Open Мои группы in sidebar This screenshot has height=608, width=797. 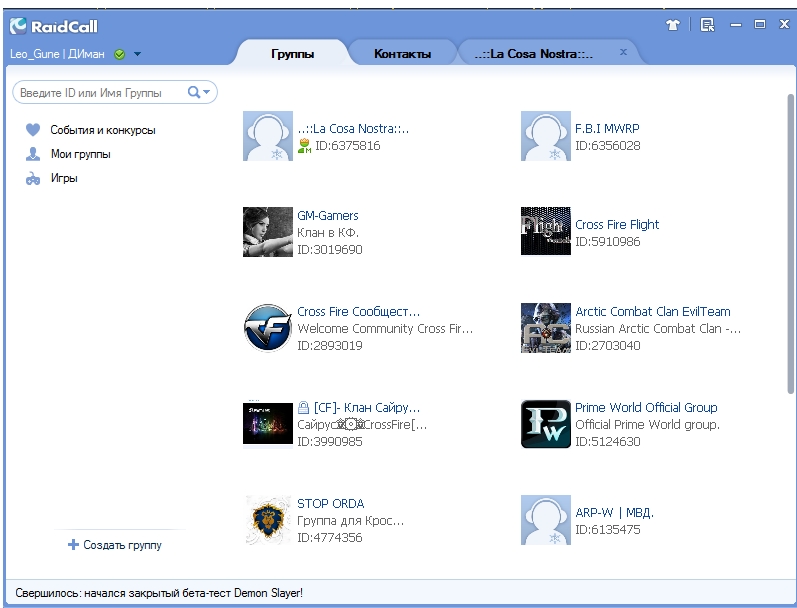pos(80,154)
